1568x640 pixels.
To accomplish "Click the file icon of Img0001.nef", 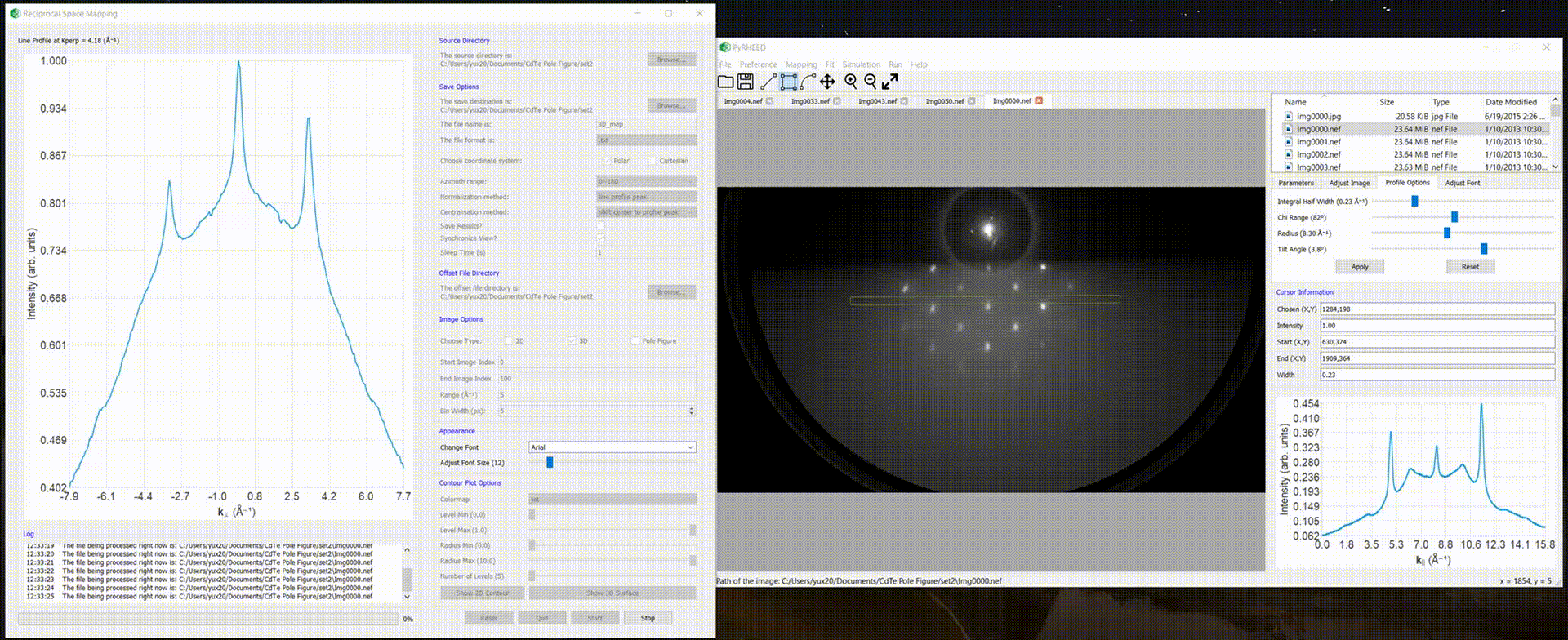I will click(x=1289, y=142).
